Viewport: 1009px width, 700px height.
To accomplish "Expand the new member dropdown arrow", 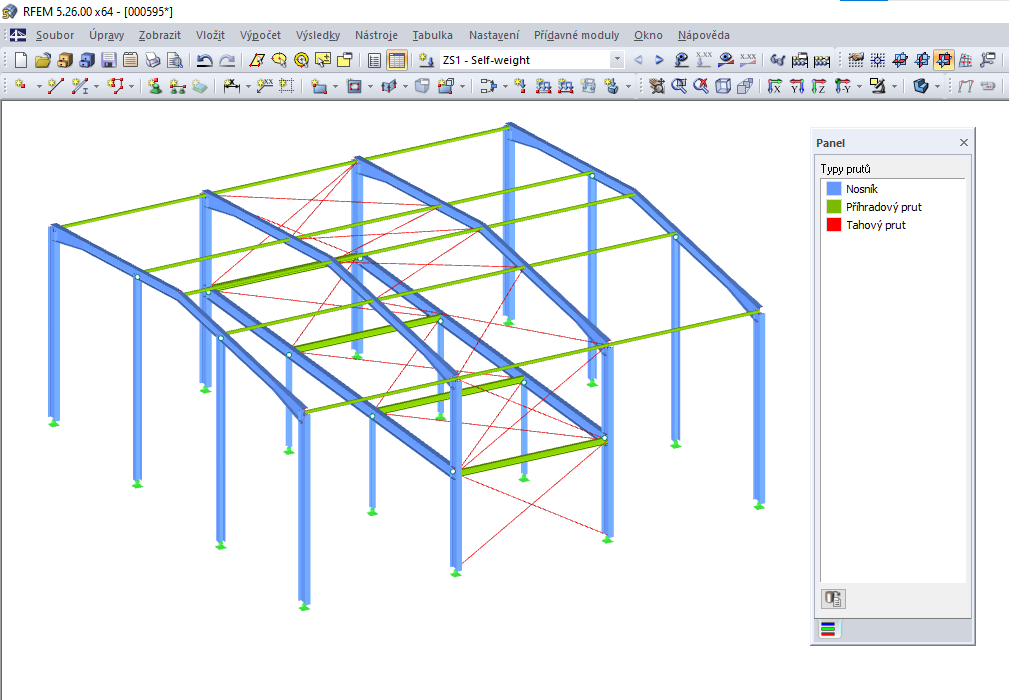I will [x=97, y=86].
